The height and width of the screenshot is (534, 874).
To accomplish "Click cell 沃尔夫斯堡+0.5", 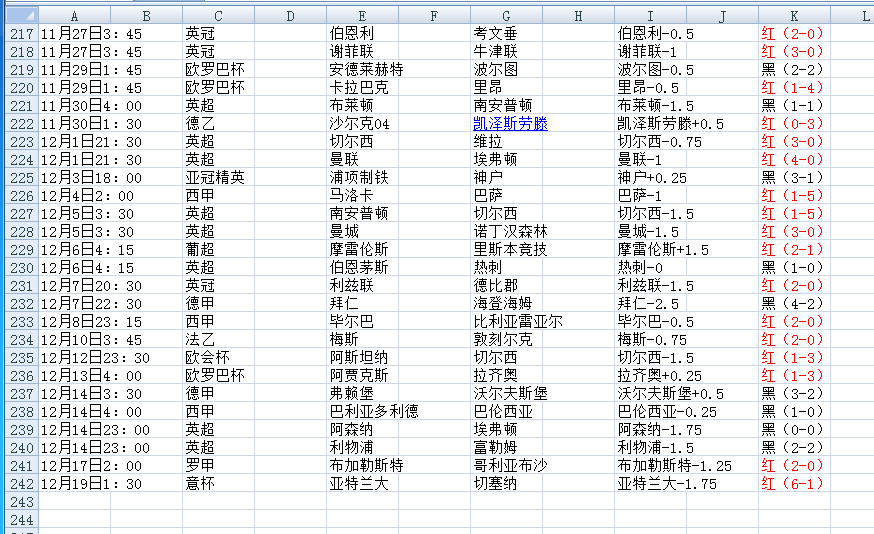I will click(671, 394).
